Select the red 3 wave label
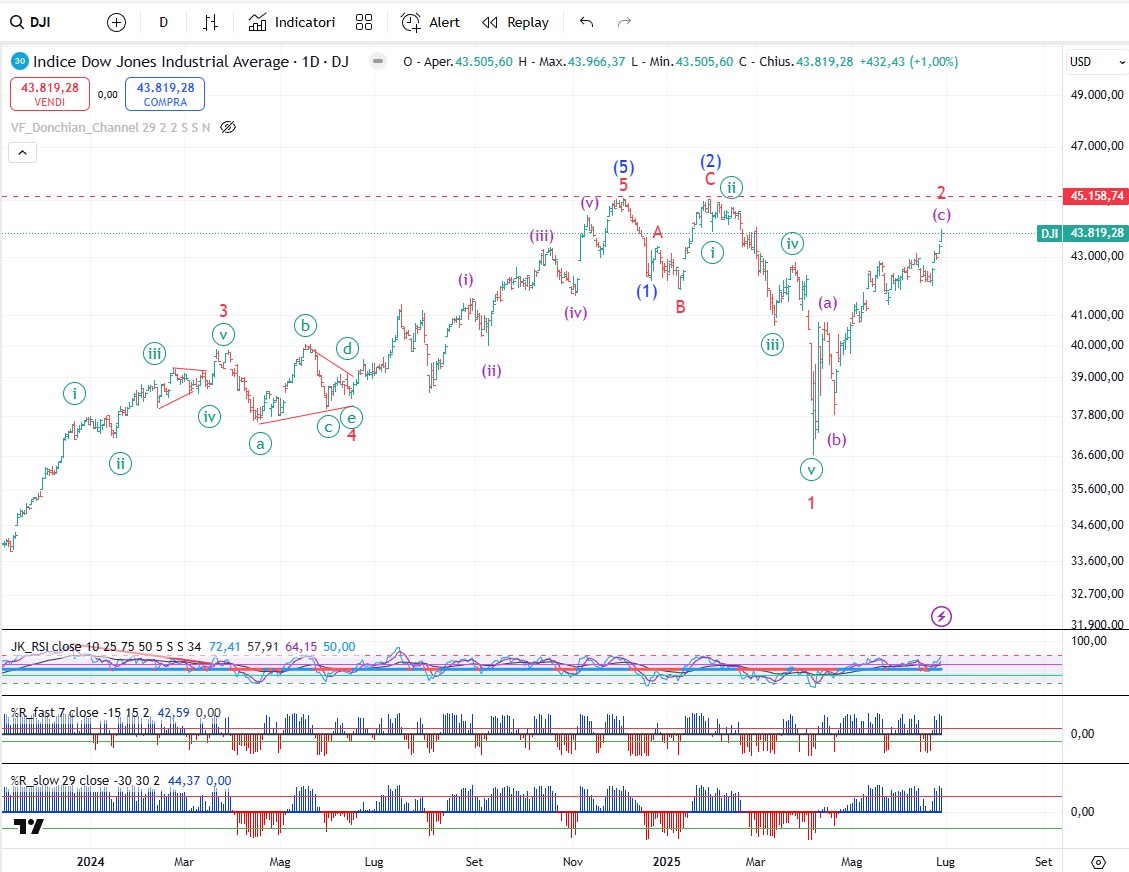The height and width of the screenshot is (872, 1129). 223,311
